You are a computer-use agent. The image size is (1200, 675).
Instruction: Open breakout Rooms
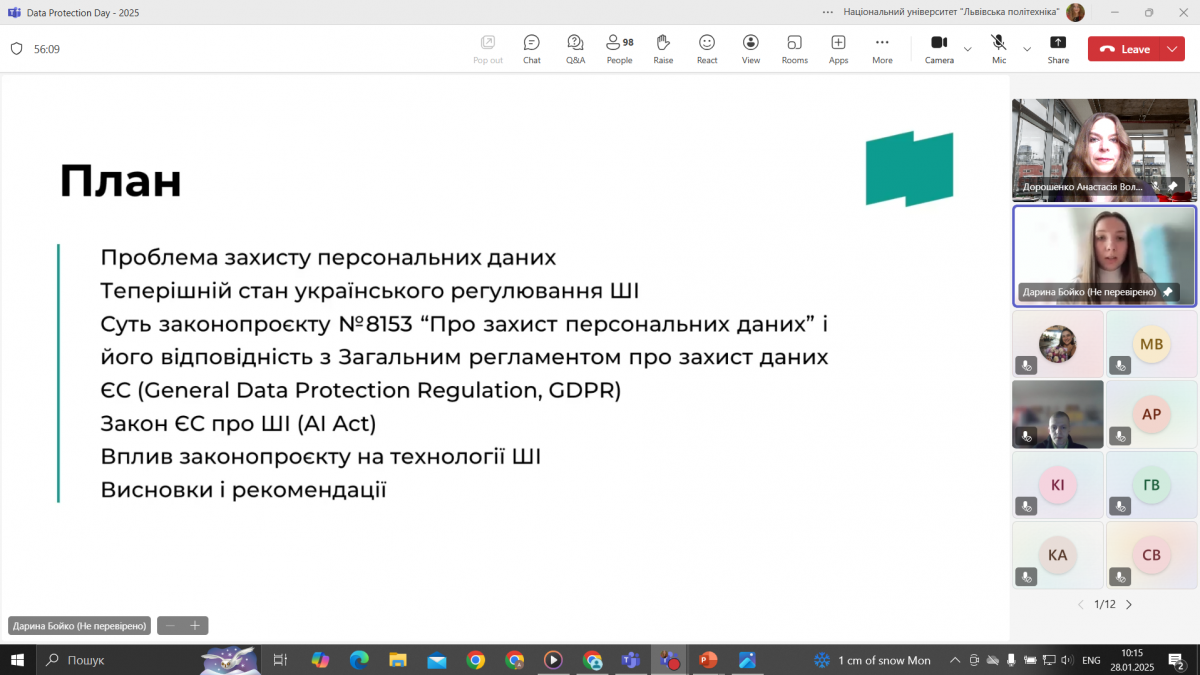point(794,47)
